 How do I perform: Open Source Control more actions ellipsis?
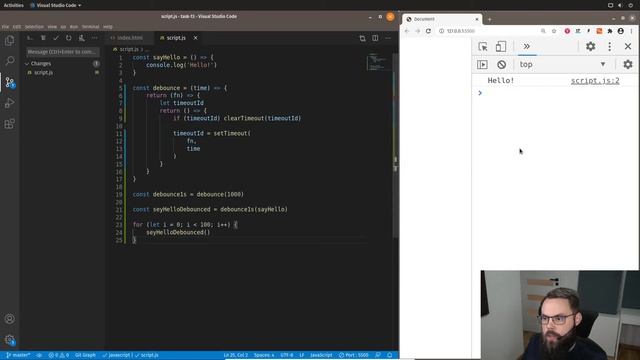coord(94,38)
